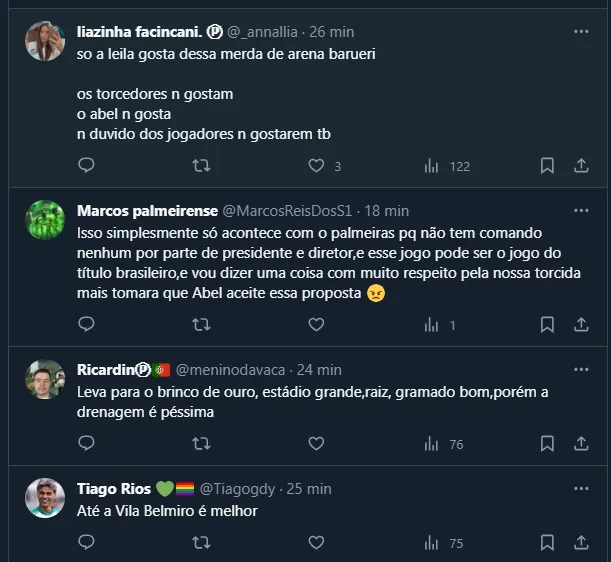Bookmark liazinha facincani's tweet
Image resolution: width=611 pixels, height=562 pixels.
(x=547, y=166)
